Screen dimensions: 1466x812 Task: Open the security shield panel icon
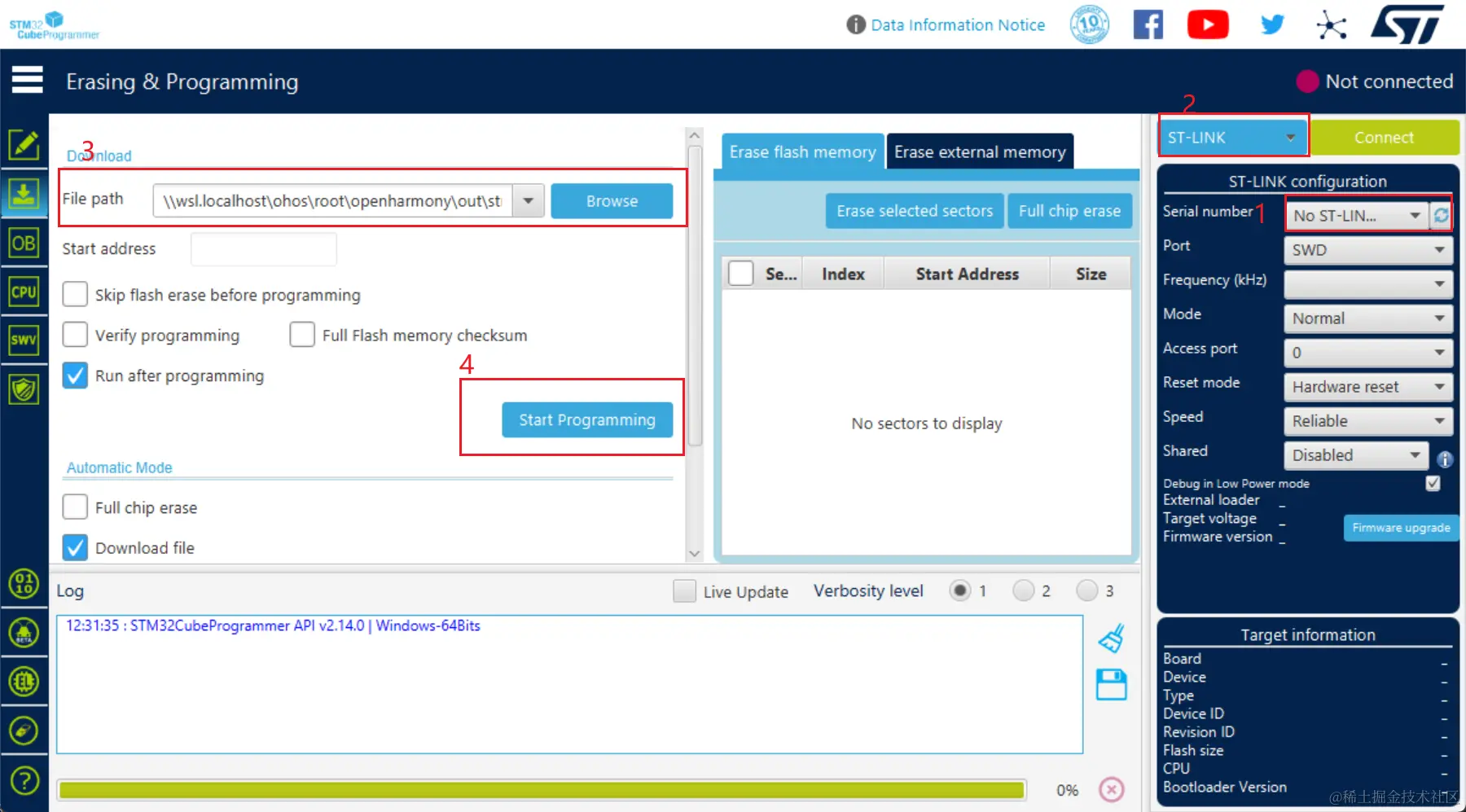point(24,388)
